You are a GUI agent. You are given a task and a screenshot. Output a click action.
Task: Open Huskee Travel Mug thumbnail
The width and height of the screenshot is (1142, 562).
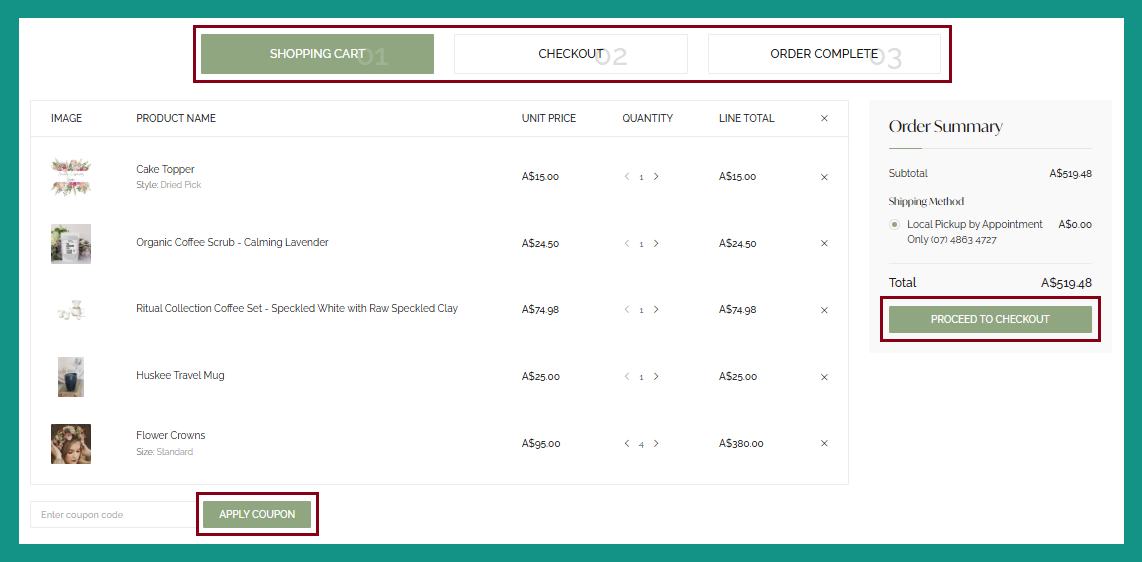(71, 377)
